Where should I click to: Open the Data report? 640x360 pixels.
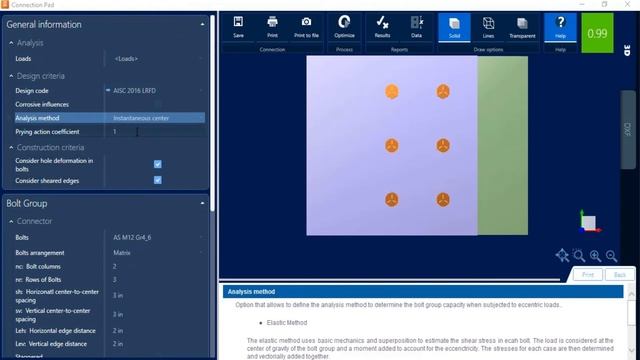[x=416, y=27]
